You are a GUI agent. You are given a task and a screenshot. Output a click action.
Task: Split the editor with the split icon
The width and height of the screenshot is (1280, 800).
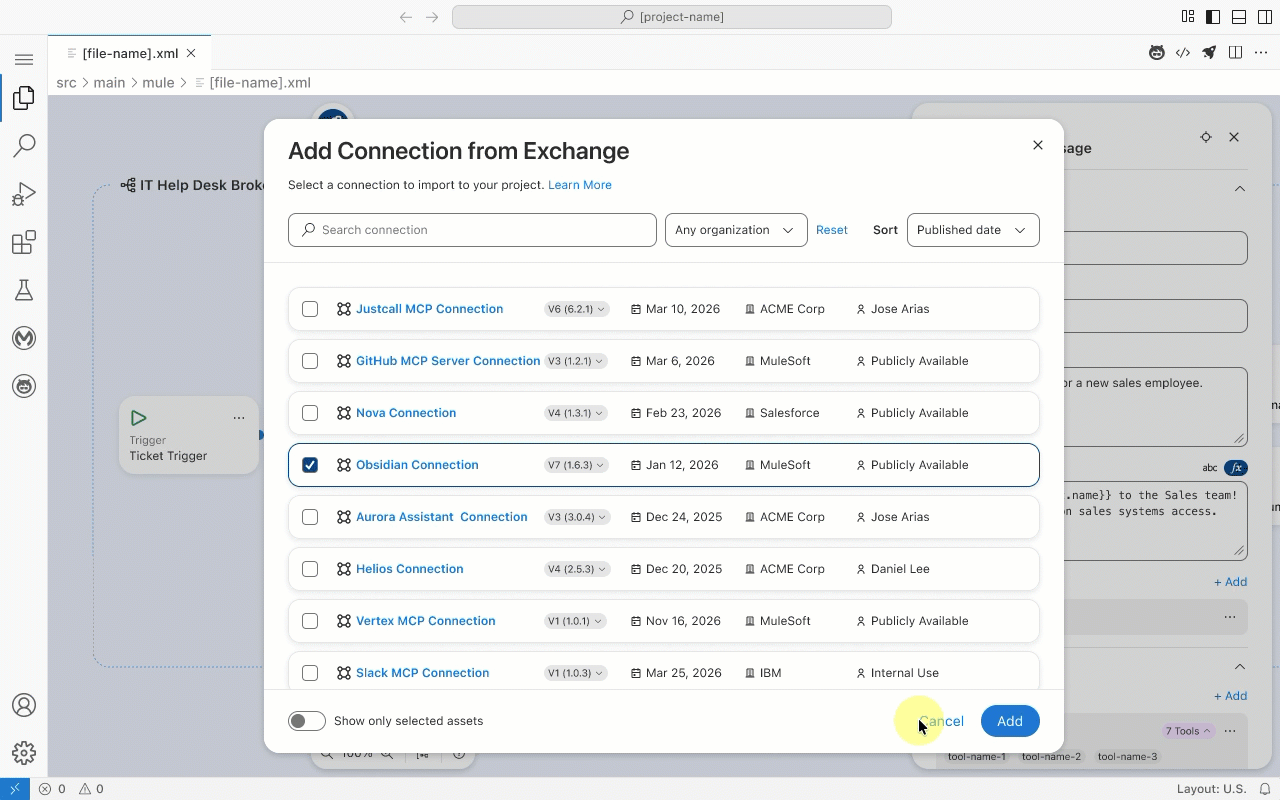tap(1236, 53)
